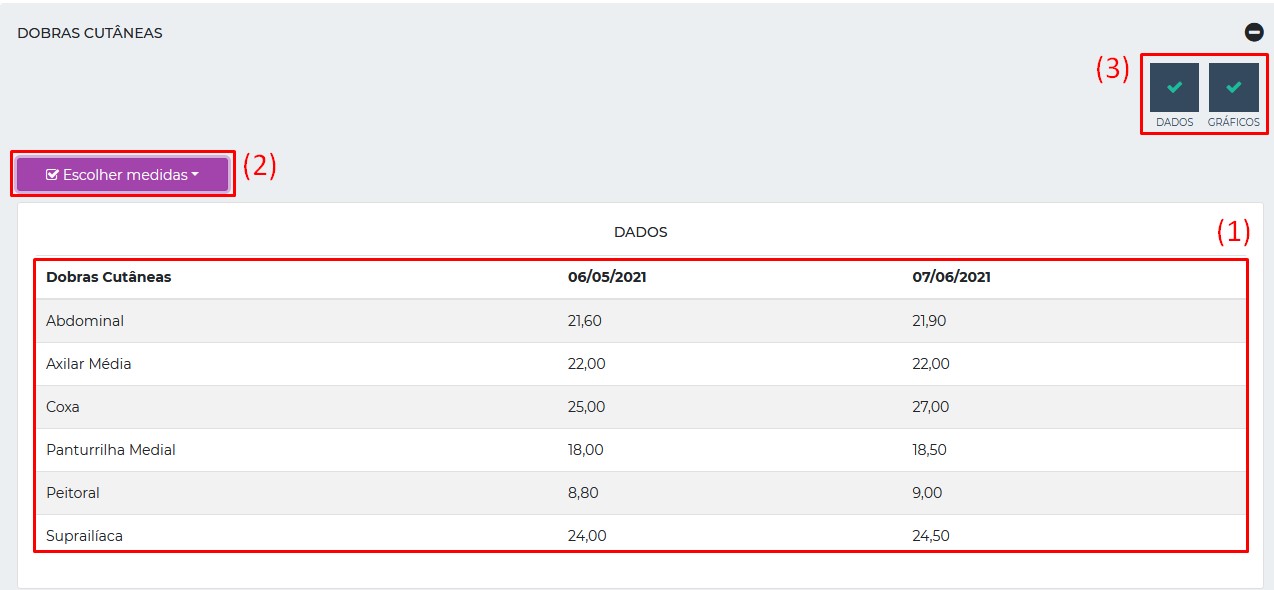Viewport: 1274px width, 590px height.
Task: Click the DADOS table title
Action: point(640,232)
